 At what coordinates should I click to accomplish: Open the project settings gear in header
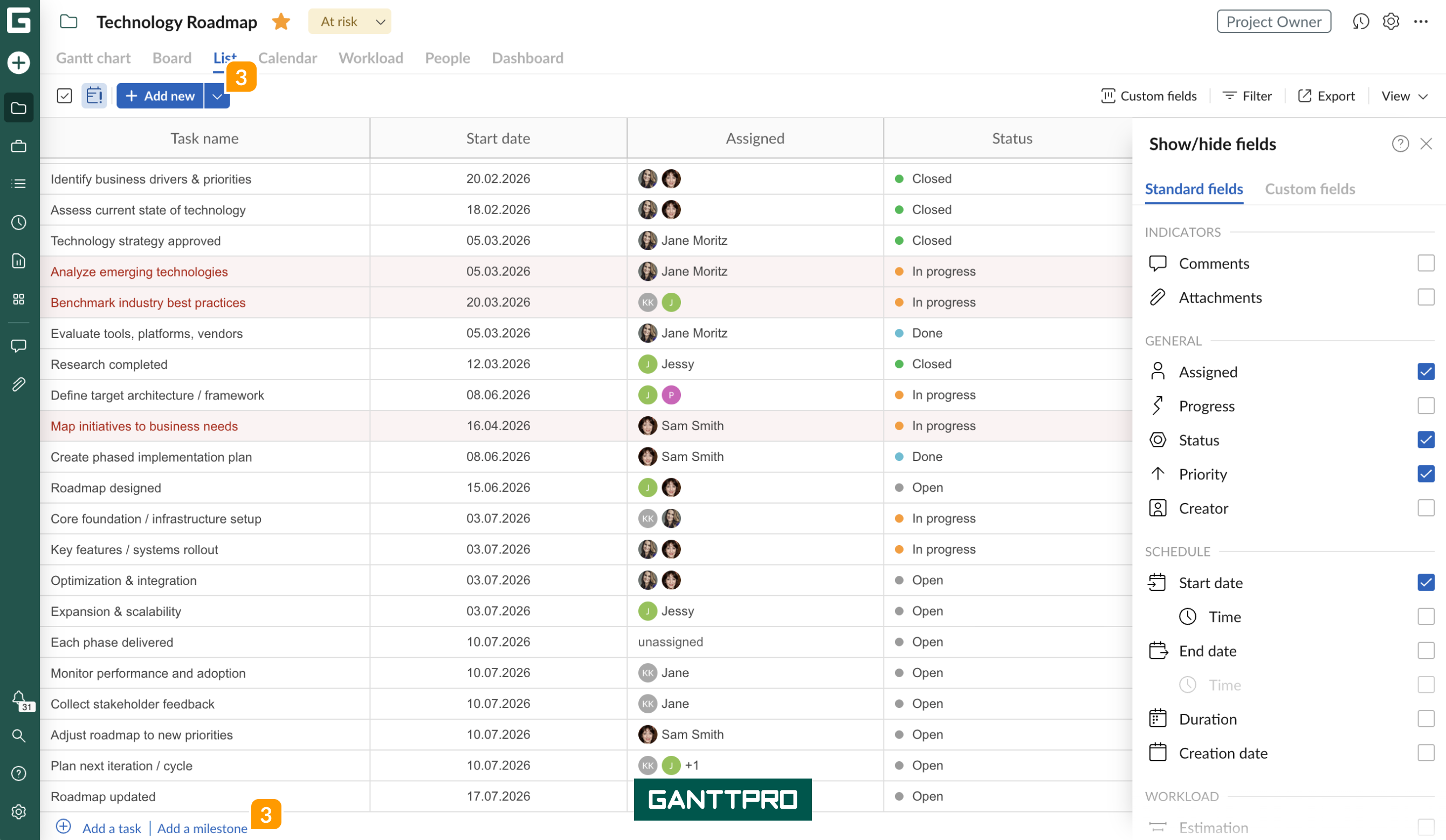pos(1391,21)
